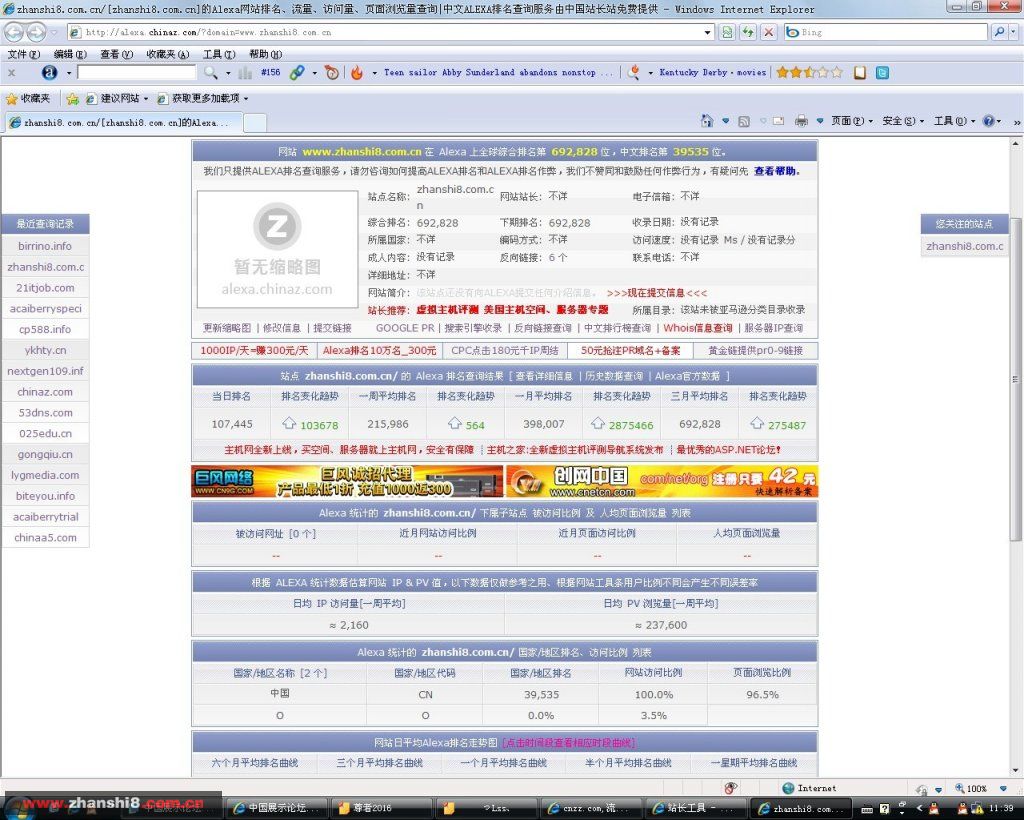
Task: Click the 创网中国 banner advertisement
Action: (x=662, y=482)
